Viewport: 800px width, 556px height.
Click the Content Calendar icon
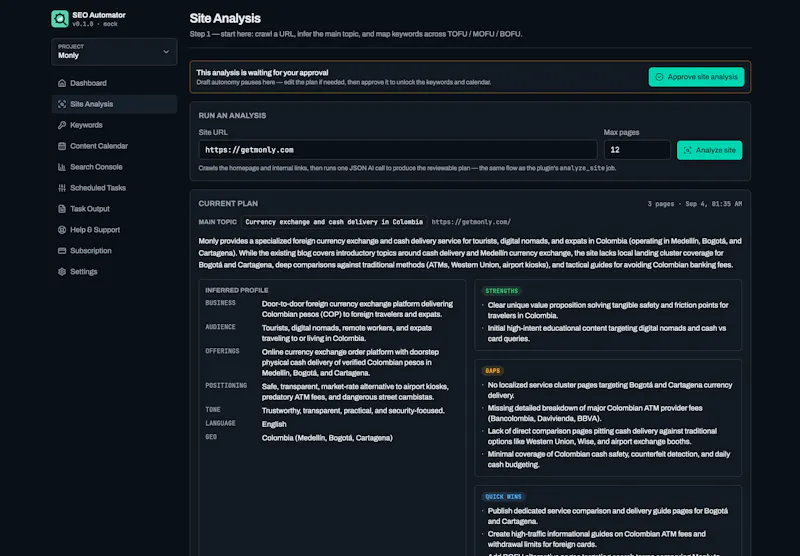pos(62,146)
